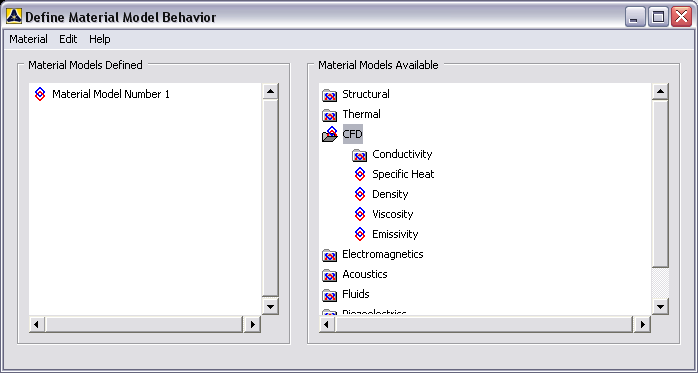The height and width of the screenshot is (373, 698).
Task: Expand the Conductivity subfolder icon
Action: point(359,155)
